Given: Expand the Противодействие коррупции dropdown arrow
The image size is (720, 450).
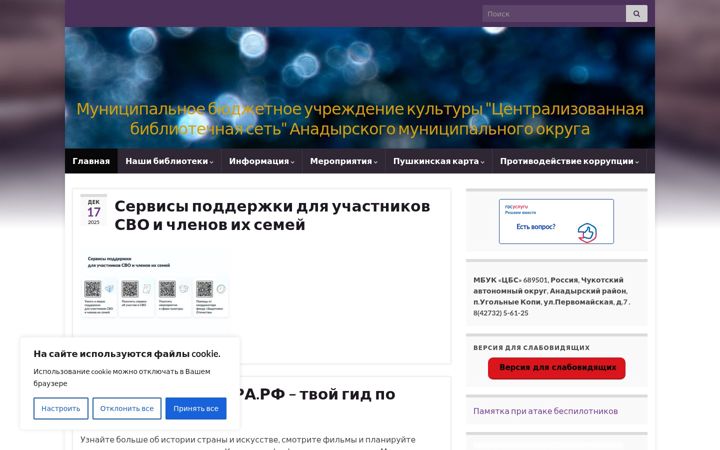Looking at the screenshot, I should point(637,162).
